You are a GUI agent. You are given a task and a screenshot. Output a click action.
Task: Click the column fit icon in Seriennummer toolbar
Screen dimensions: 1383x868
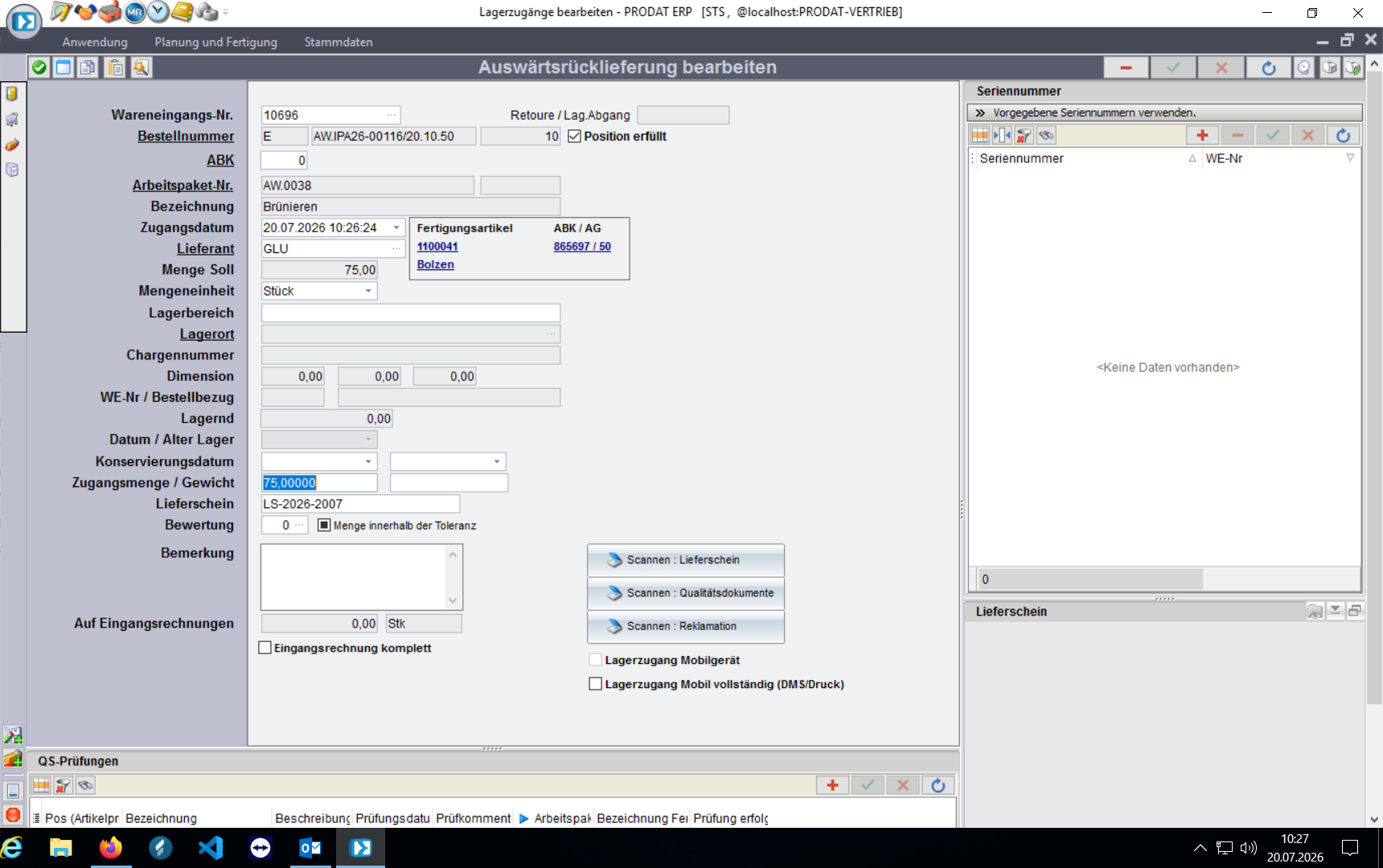click(1002, 135)
